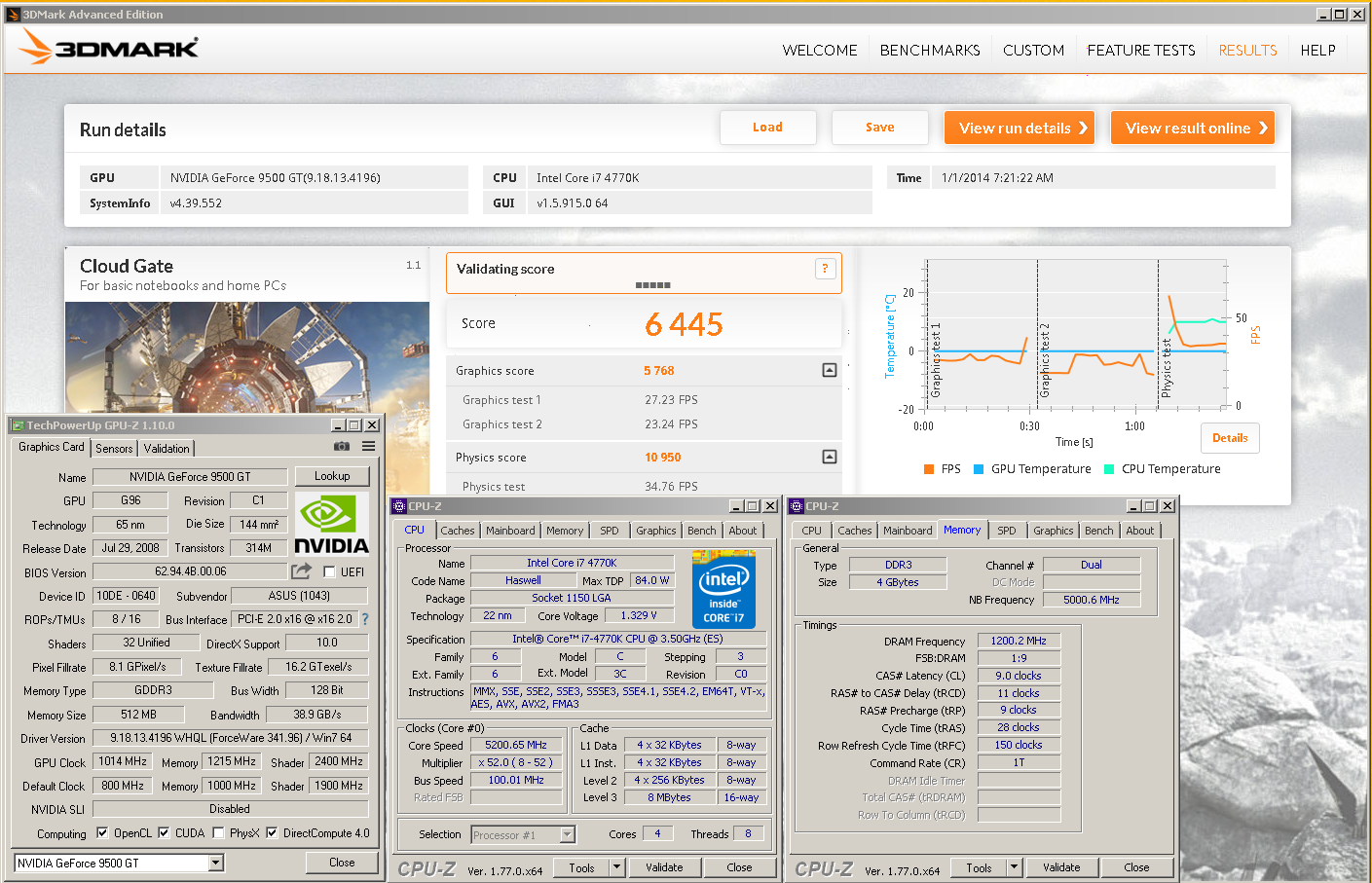This screenshot has height=883, width=1372.
Task: Toggle the UEFI checkbox in GPU-Z
Action: 329,571
